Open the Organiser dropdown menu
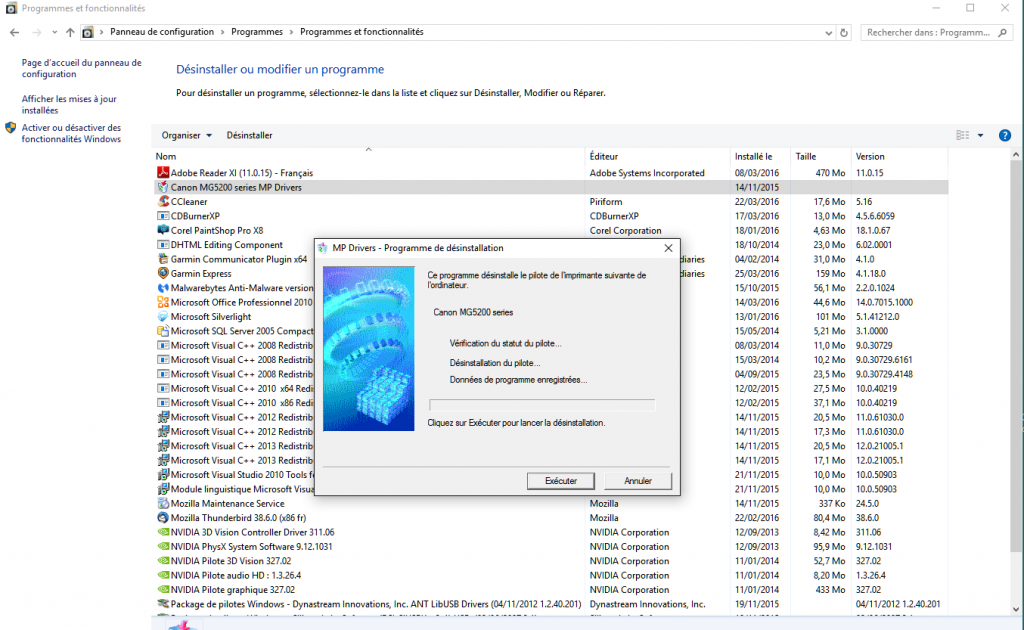The width and height of the screenshot is (1024, 630). (187, 135)
